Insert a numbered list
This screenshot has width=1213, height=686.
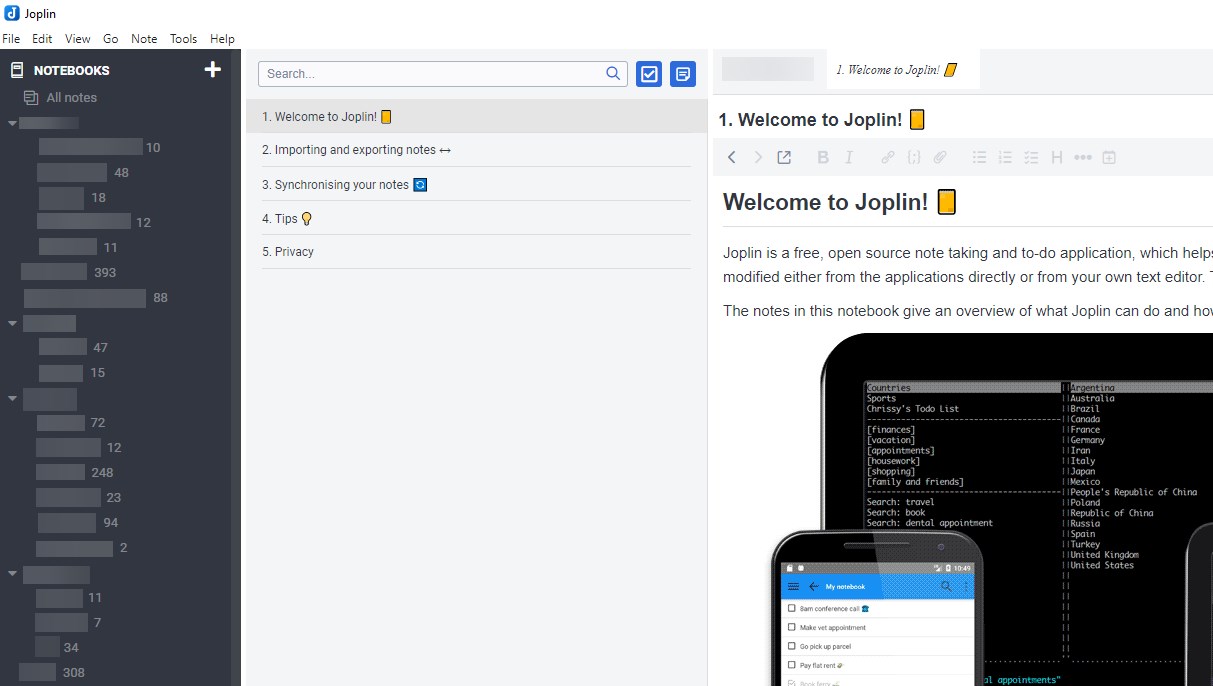click(1005, 157)
